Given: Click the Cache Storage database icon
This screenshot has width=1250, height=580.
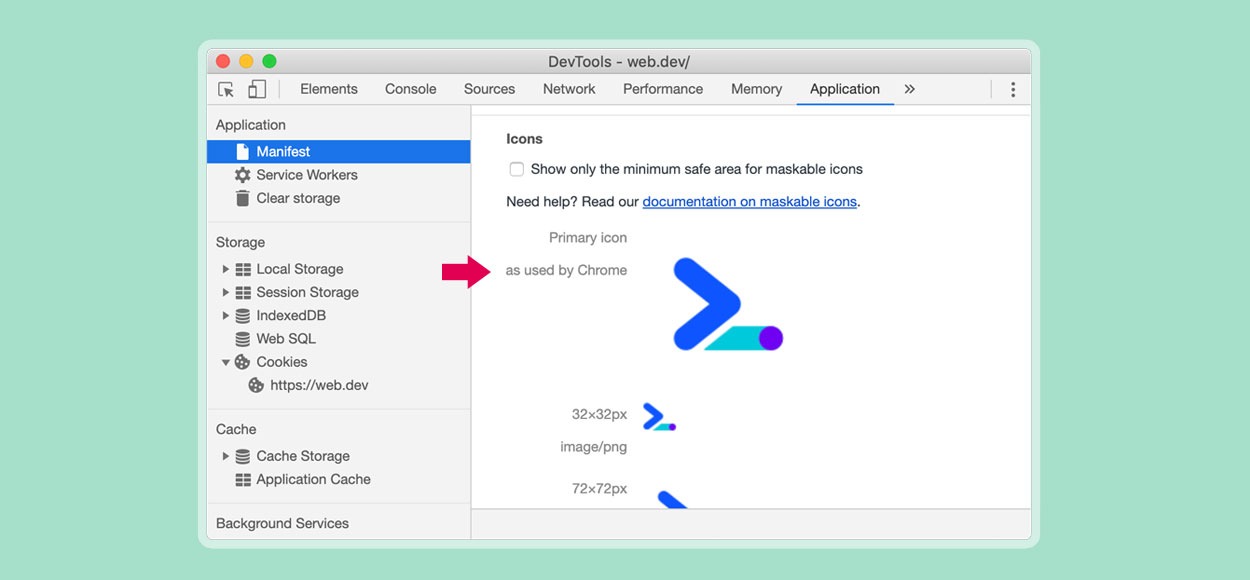Looking at the screenshot, I should click(243, 456).
